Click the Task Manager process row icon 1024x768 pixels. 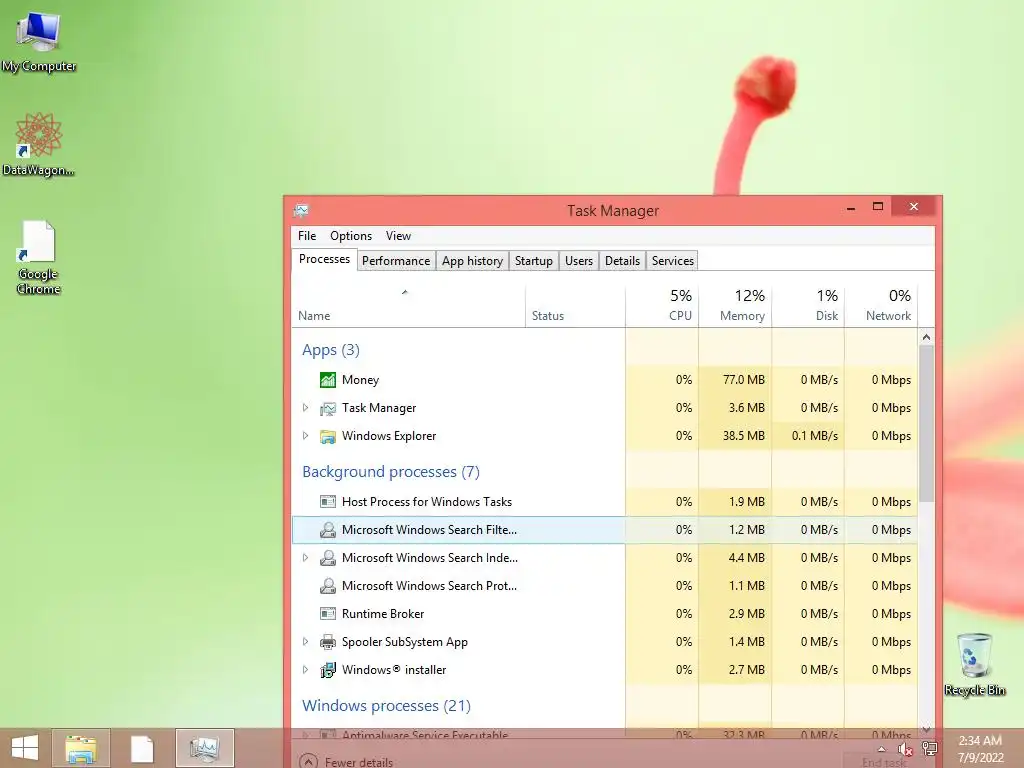pyautogui.click(x=328, y=408)
